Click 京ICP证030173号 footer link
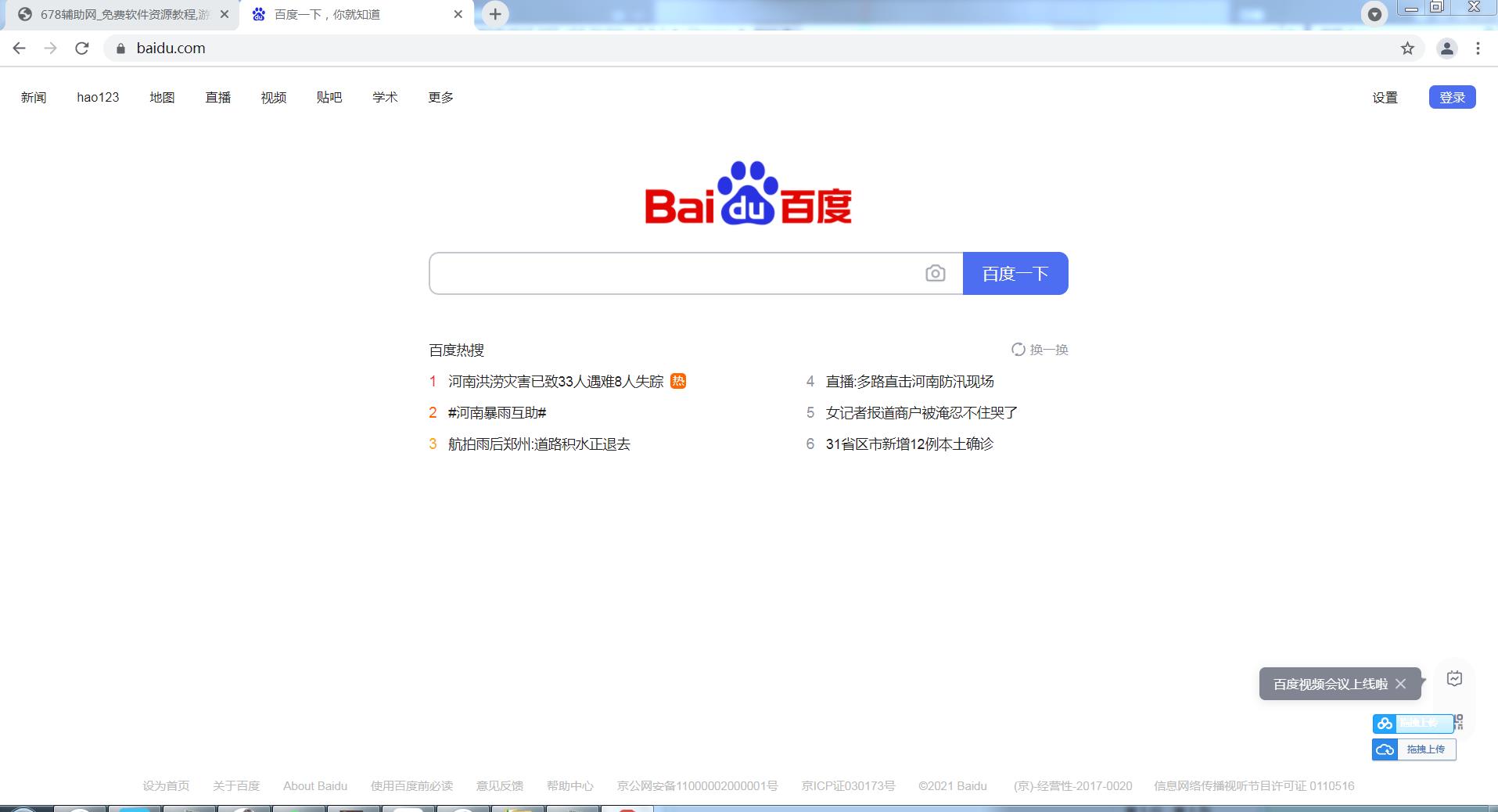The width and height of the screenshot is (1498, 812). tap(849, 785)
